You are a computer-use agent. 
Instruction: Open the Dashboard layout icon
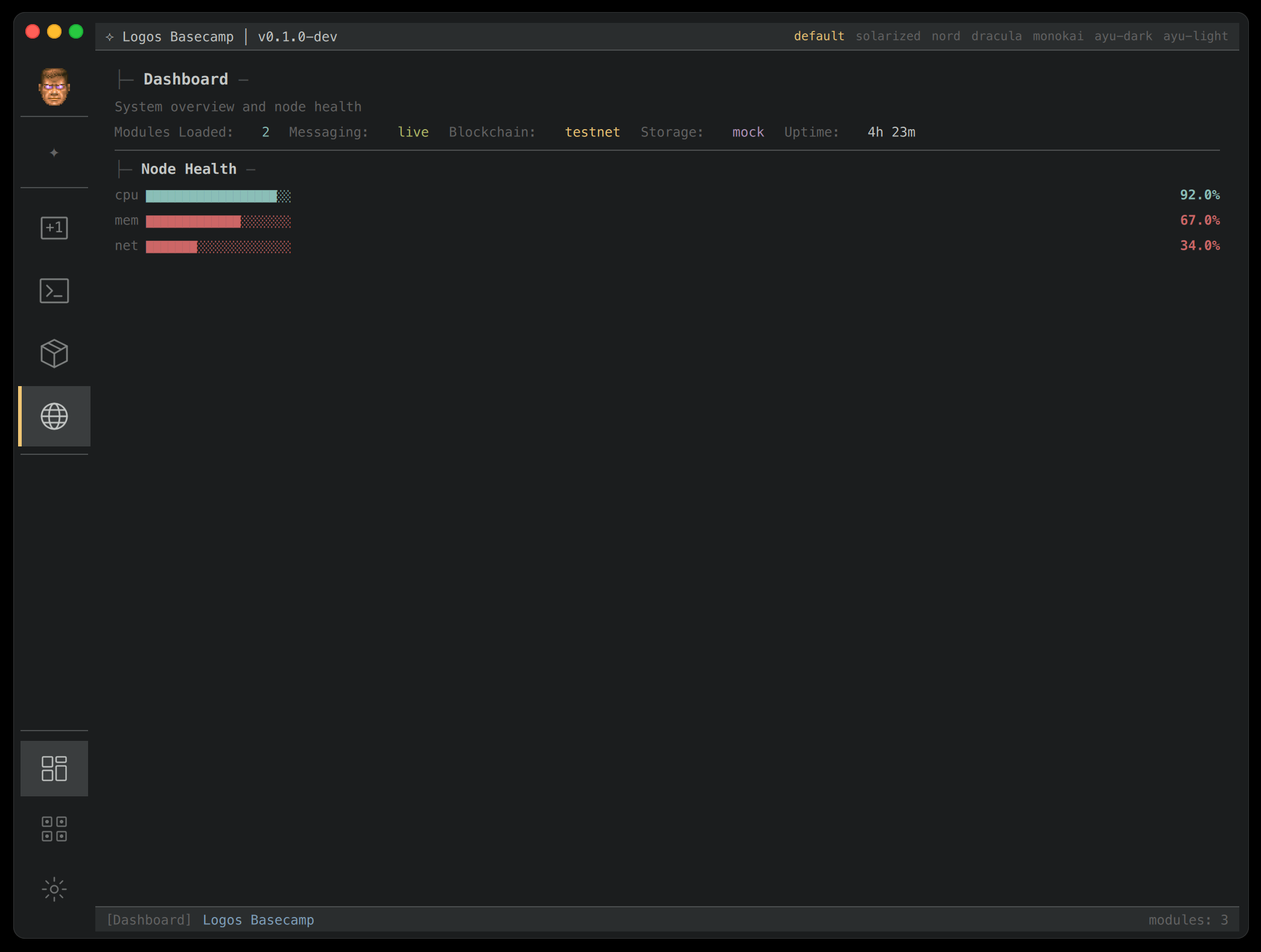pos(54,768)
